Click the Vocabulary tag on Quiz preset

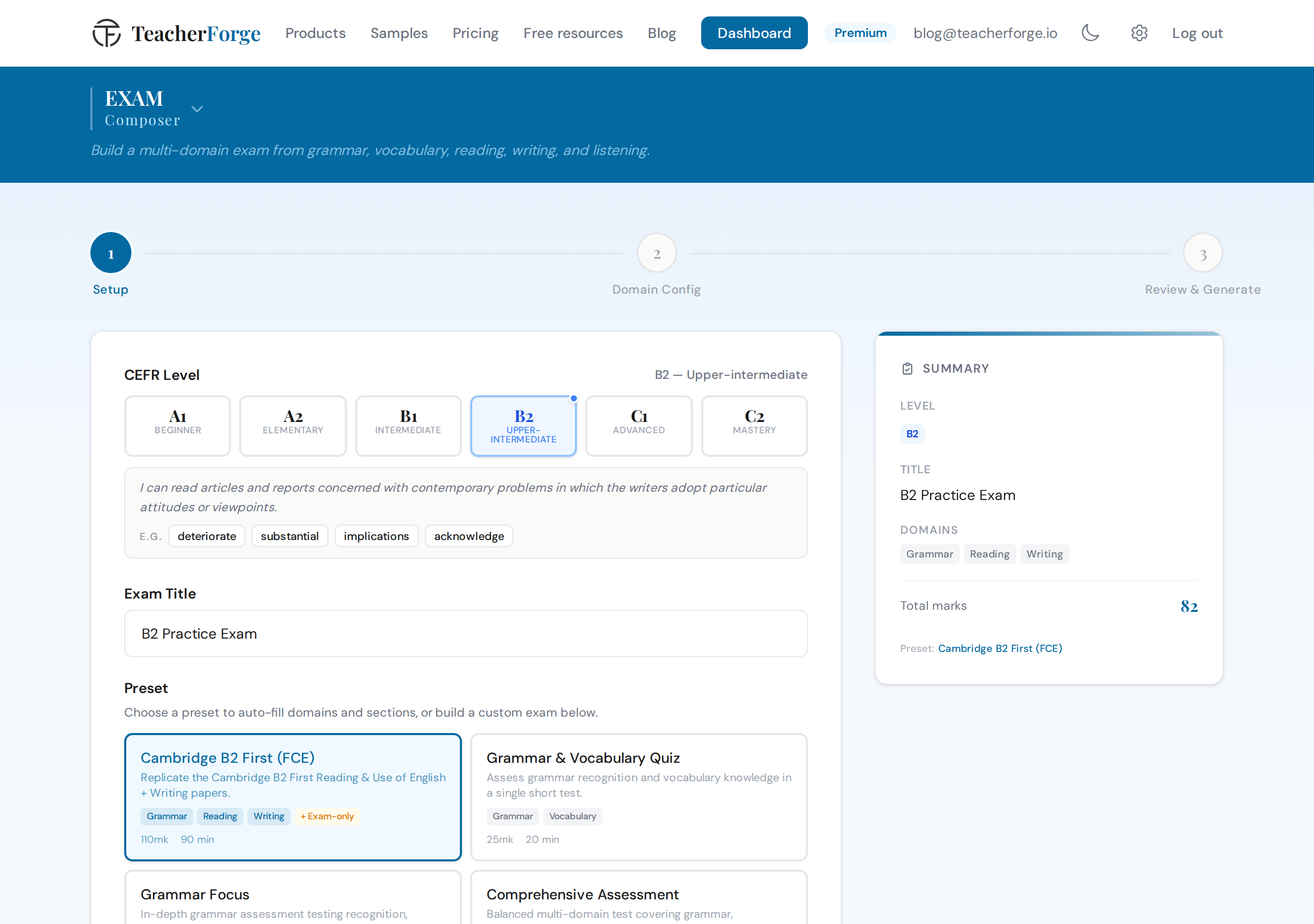coord(572,816)
